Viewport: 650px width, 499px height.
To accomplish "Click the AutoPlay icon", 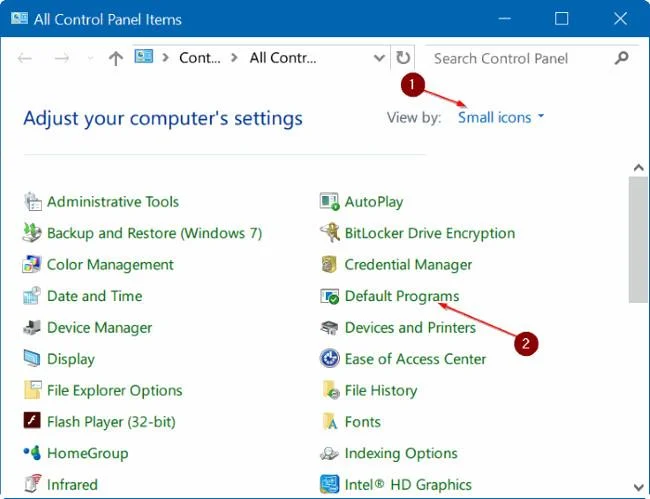I will click(x=330, y=201).
